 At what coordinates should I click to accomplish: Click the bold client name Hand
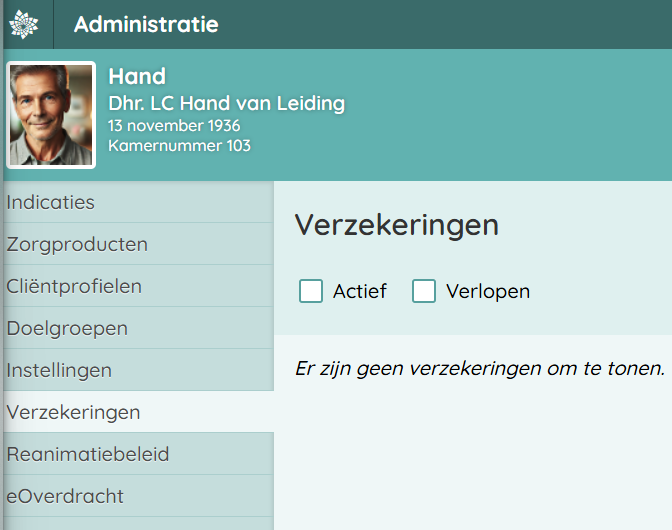137,76
